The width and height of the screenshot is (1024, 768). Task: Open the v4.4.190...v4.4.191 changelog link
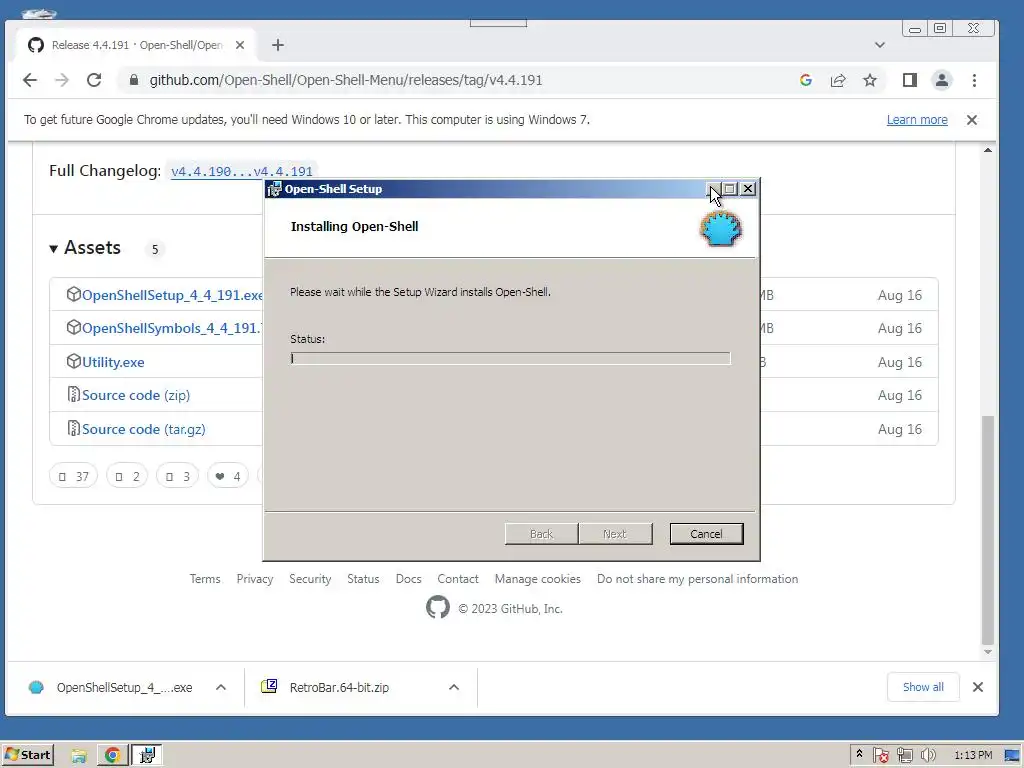(242, 171)
